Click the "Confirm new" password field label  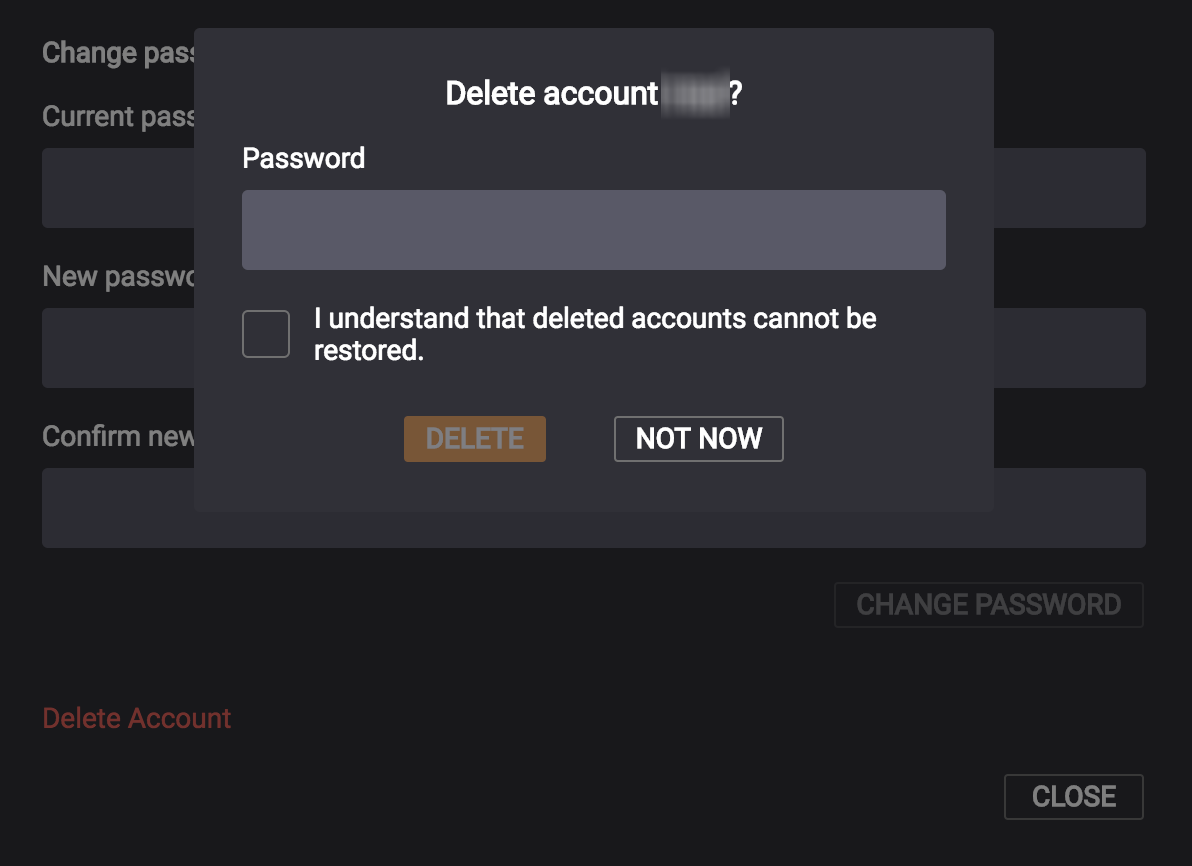tap(118, 436)
